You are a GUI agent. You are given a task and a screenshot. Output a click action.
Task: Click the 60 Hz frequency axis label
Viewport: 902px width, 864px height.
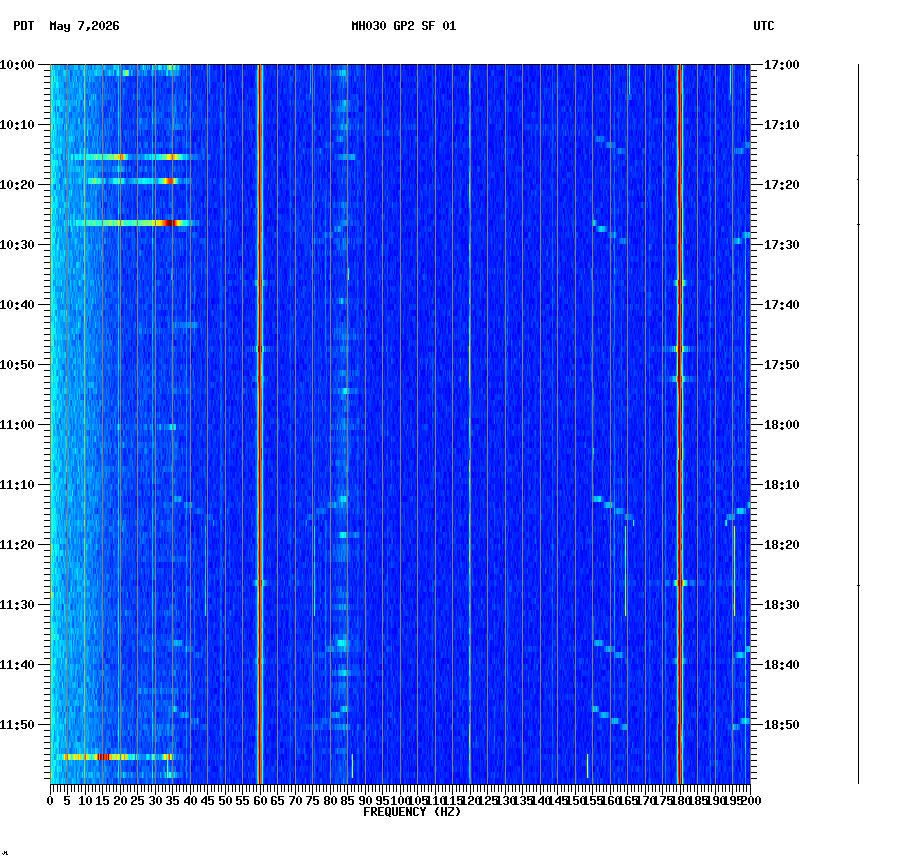[261, 801]
